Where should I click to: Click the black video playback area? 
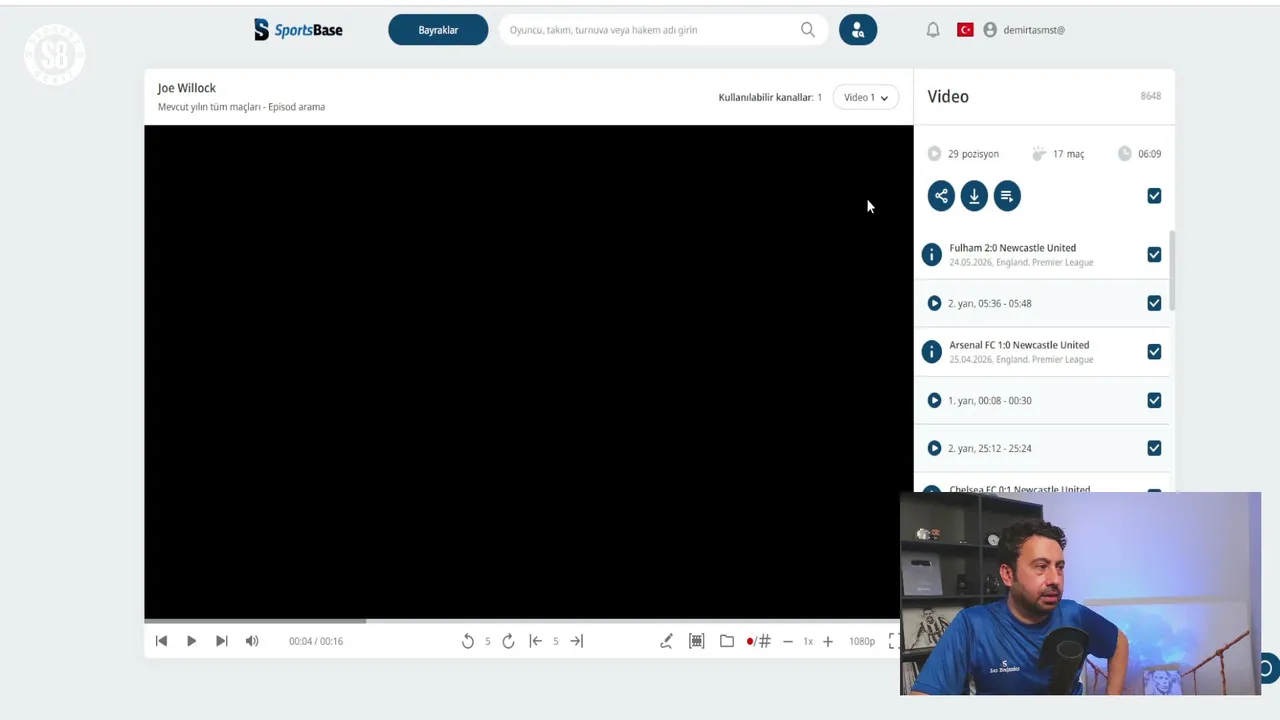pos(528,372)
